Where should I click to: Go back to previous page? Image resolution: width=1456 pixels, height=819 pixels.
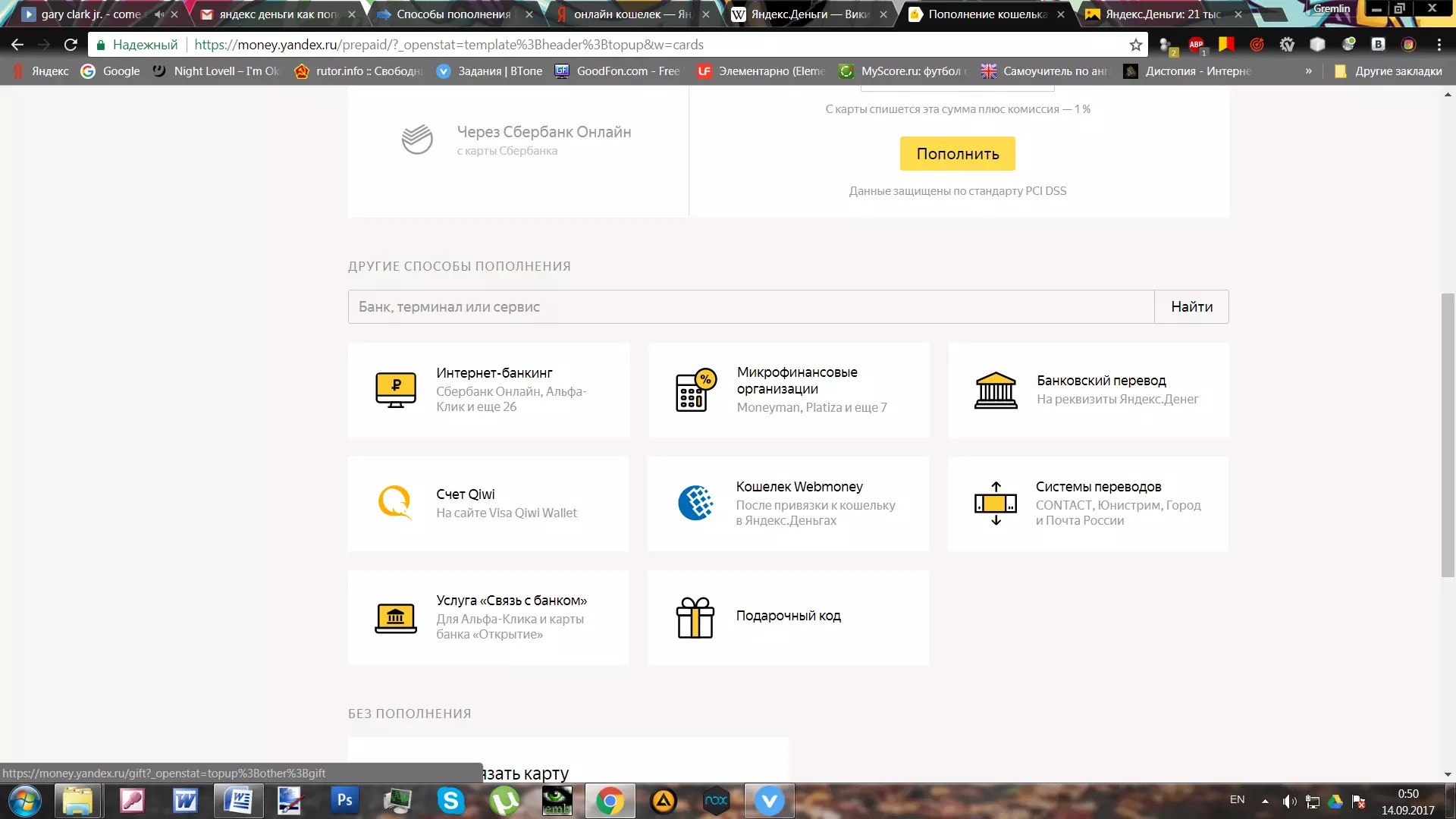17,45
